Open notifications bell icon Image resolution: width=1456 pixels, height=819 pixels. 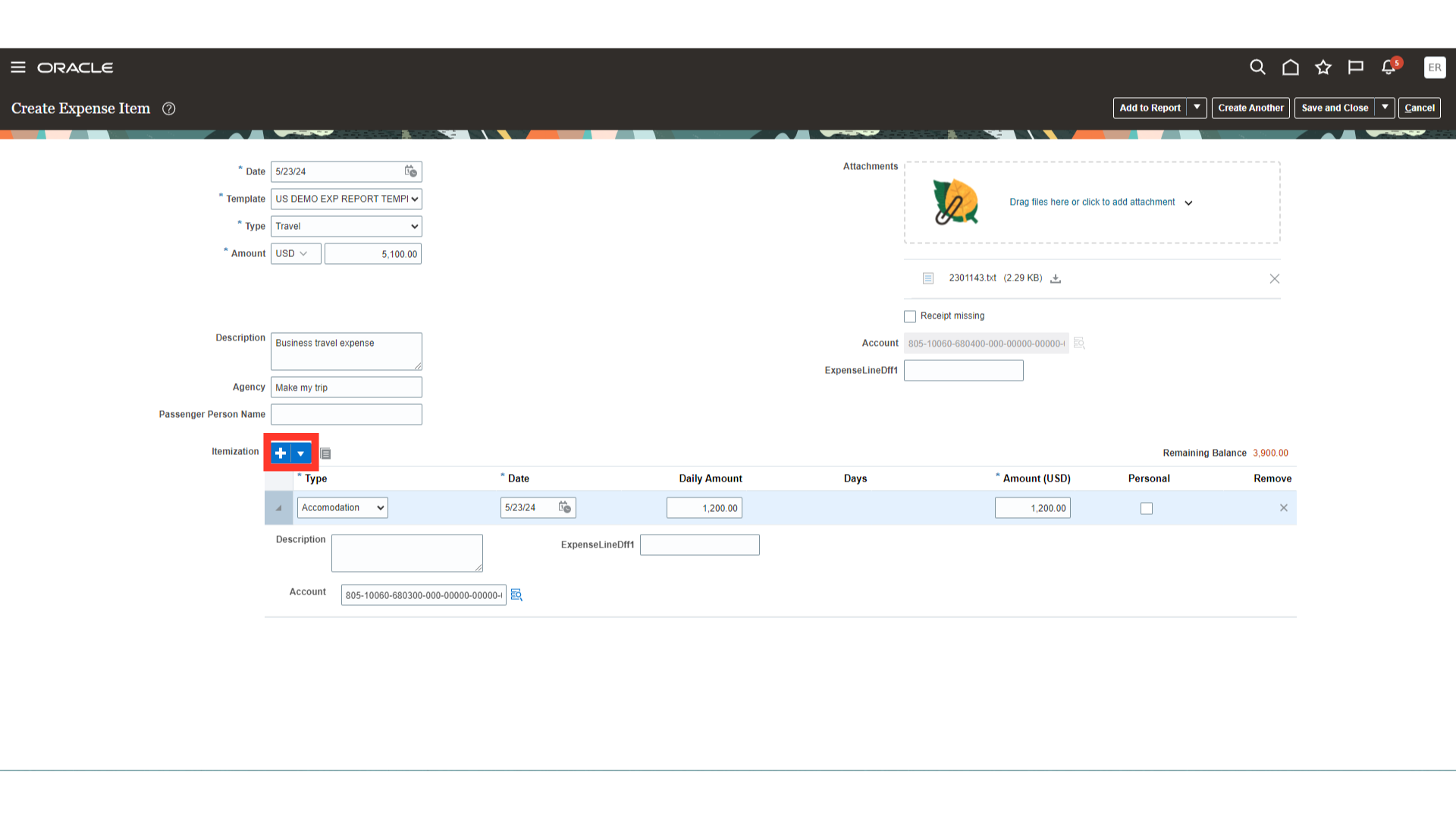coord(1389,67)
